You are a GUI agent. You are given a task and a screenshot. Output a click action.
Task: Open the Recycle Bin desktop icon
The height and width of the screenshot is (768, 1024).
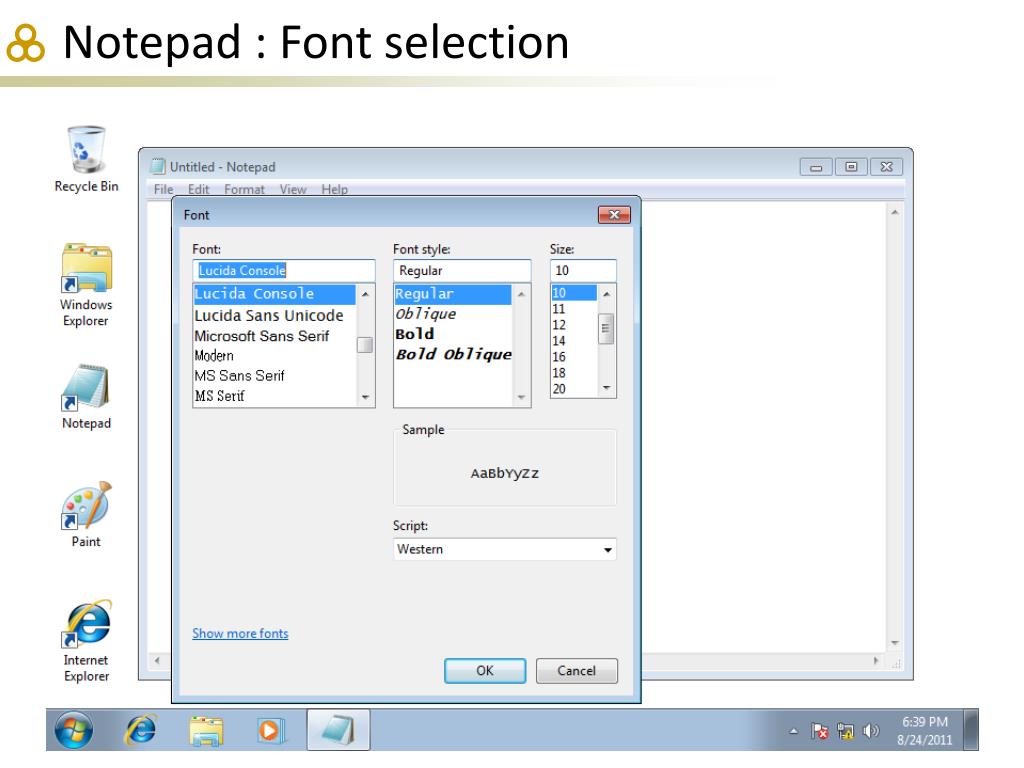coord(86,159)
